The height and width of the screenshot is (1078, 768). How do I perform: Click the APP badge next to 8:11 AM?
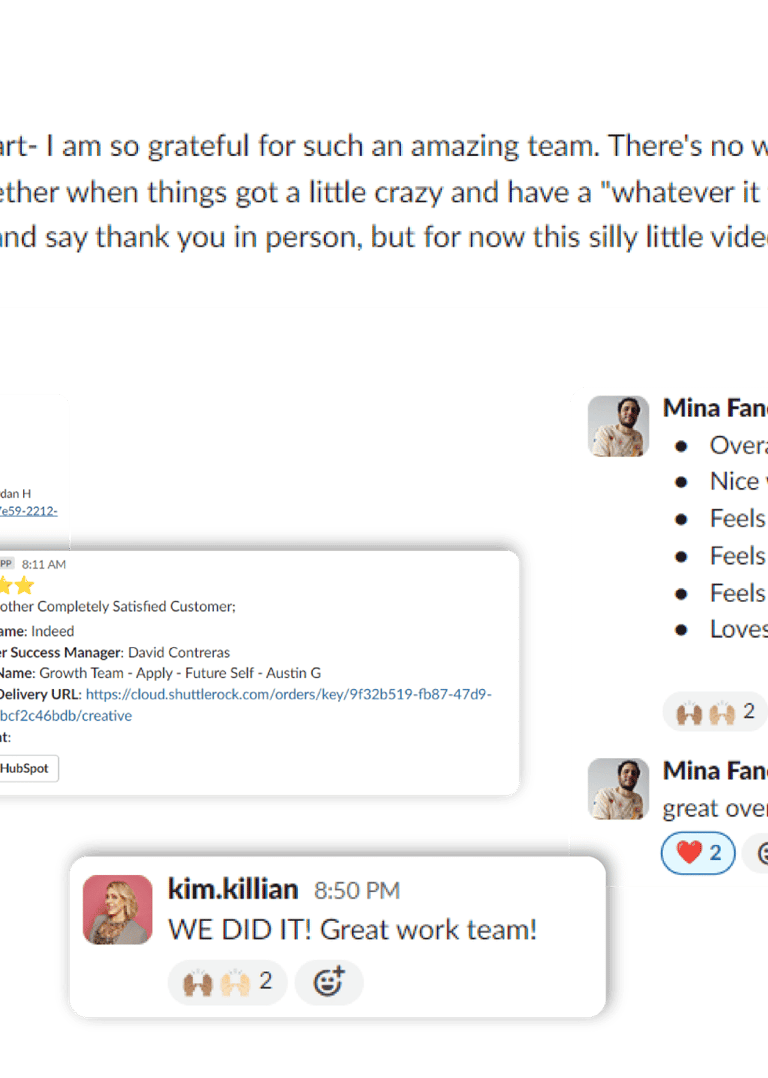click(6, 564)
